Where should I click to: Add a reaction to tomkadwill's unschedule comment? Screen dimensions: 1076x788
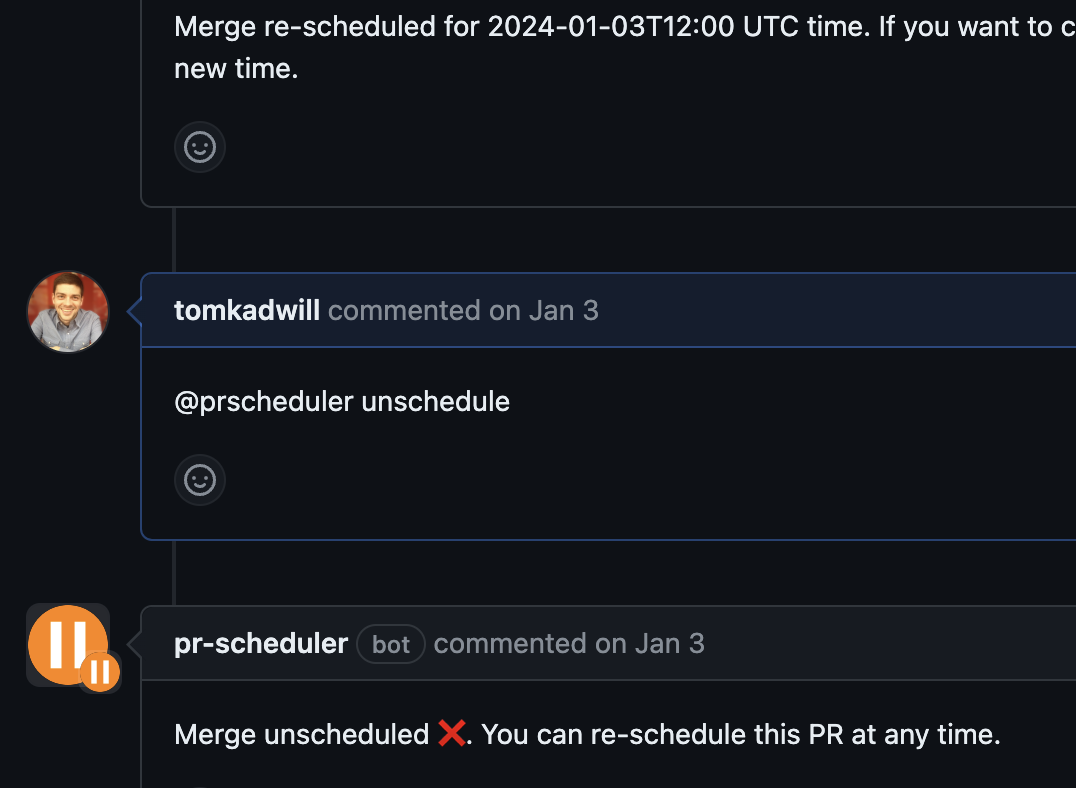(x=200, y=480)
